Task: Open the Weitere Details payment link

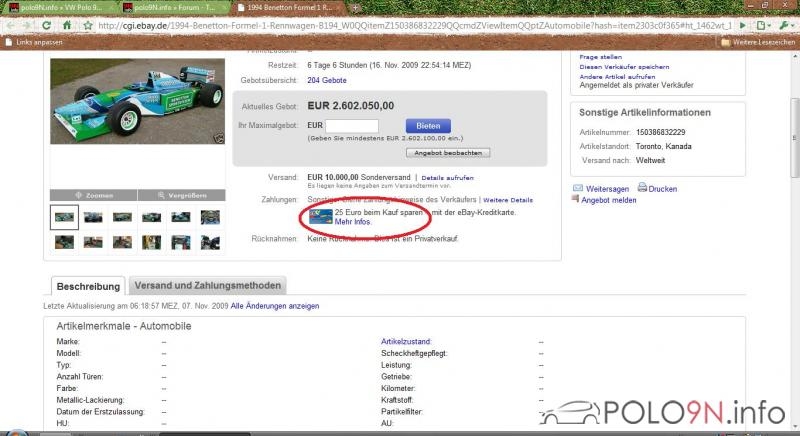Action: point(508,200)
